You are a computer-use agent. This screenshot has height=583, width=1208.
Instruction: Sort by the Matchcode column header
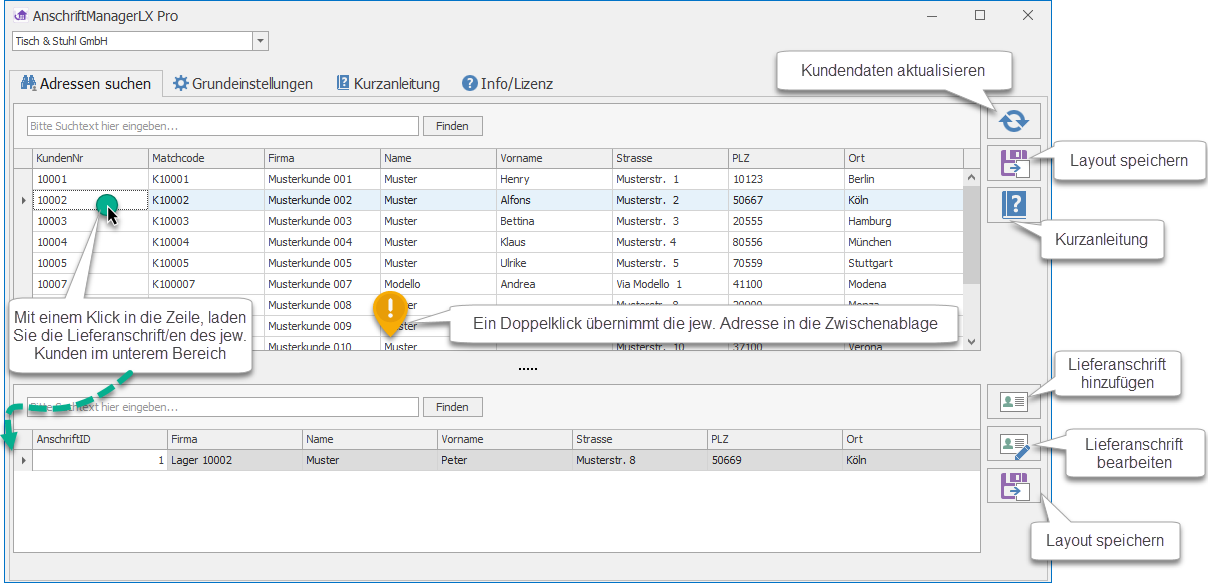coord(206,158)
